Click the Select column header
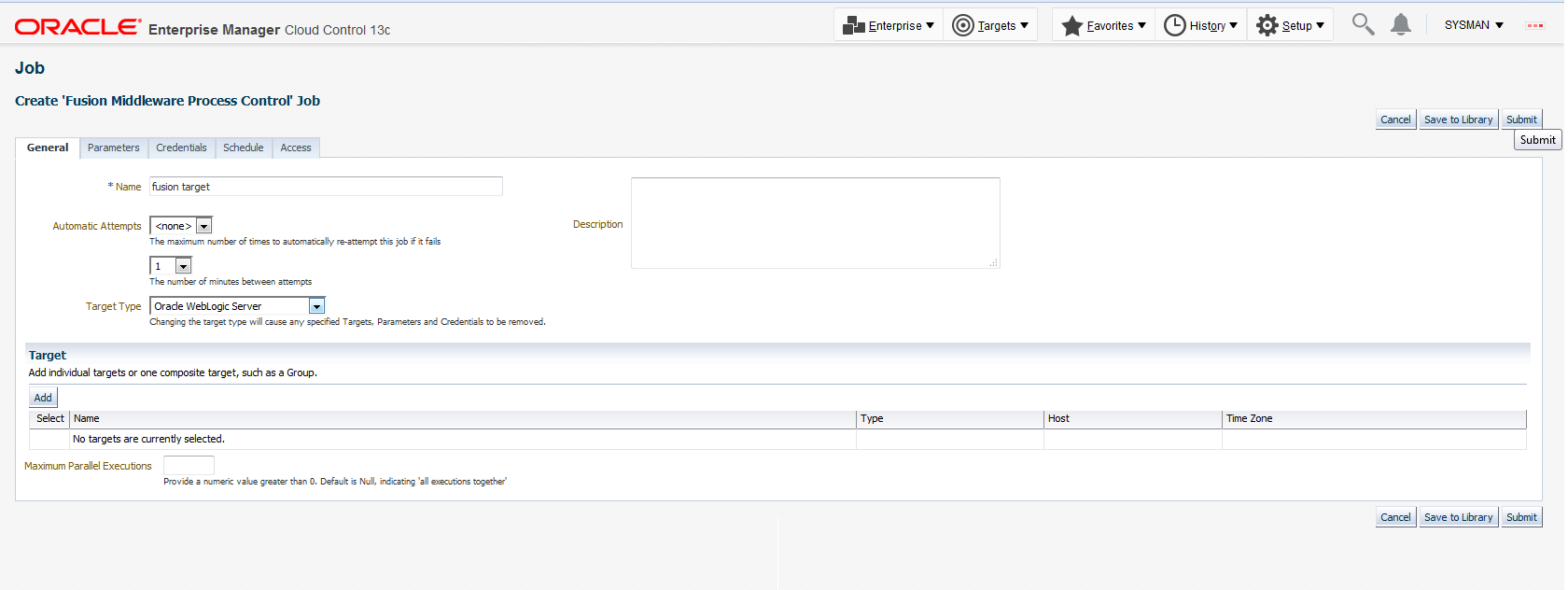 click(x=50, y=418)
